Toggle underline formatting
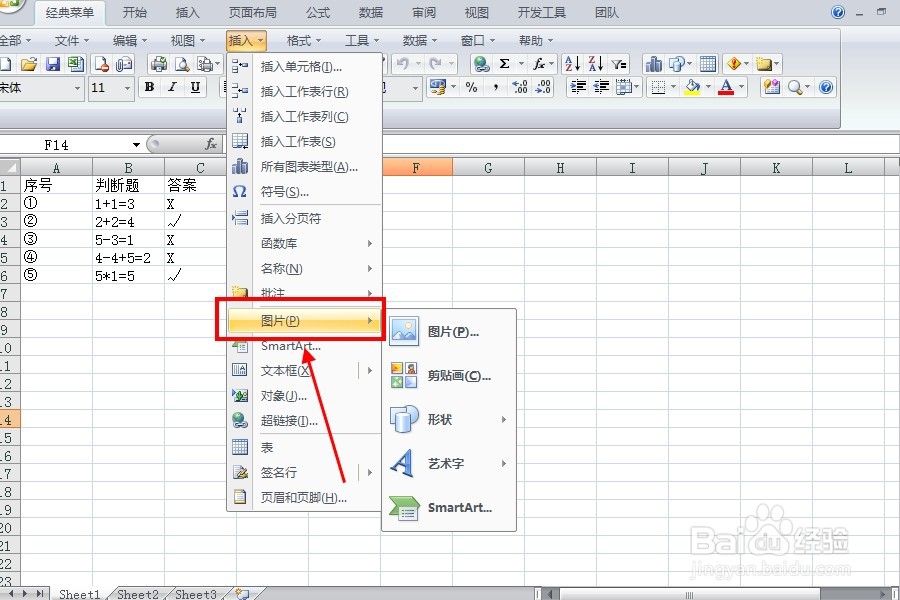 click(x=195, y=87)
